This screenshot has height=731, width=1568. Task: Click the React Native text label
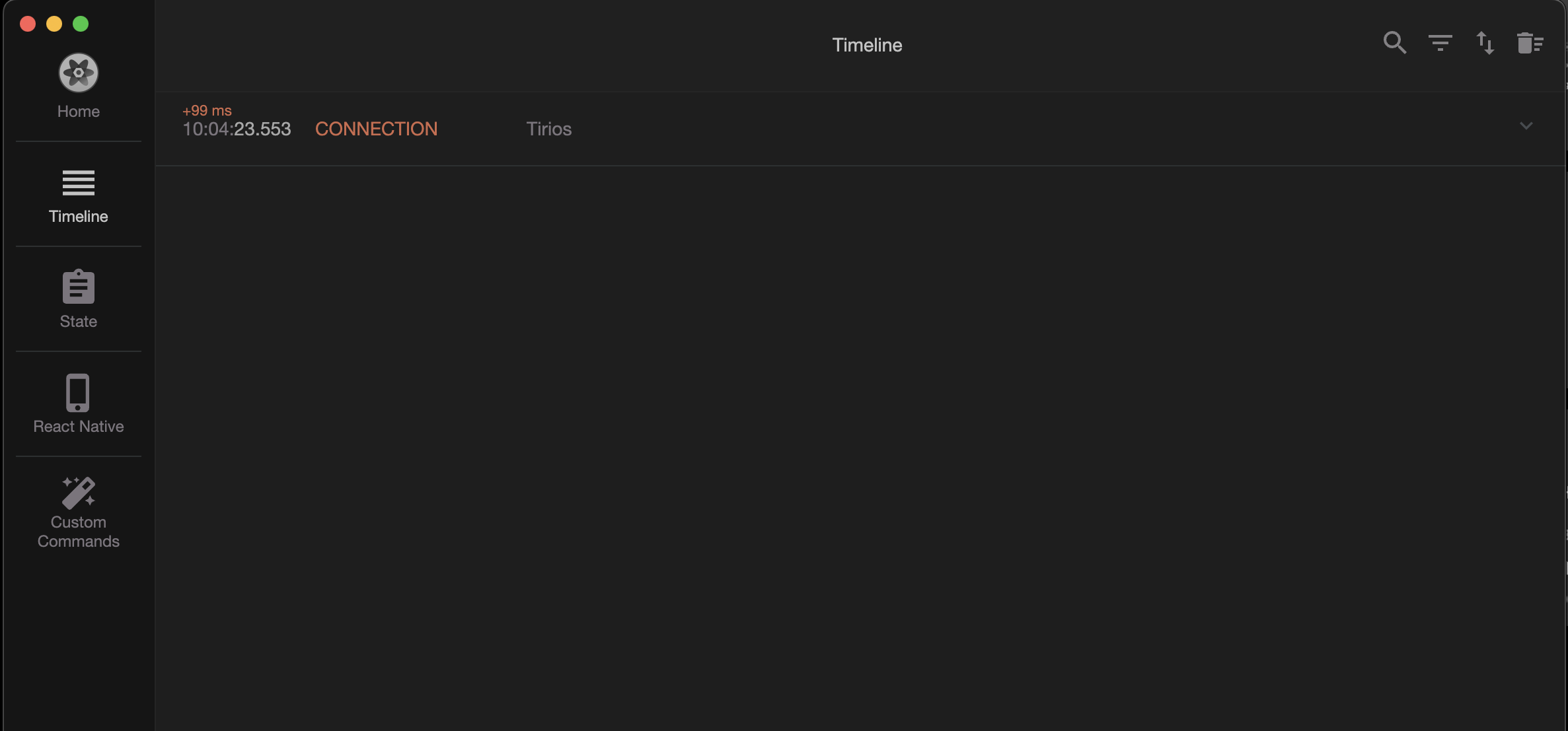78,427
